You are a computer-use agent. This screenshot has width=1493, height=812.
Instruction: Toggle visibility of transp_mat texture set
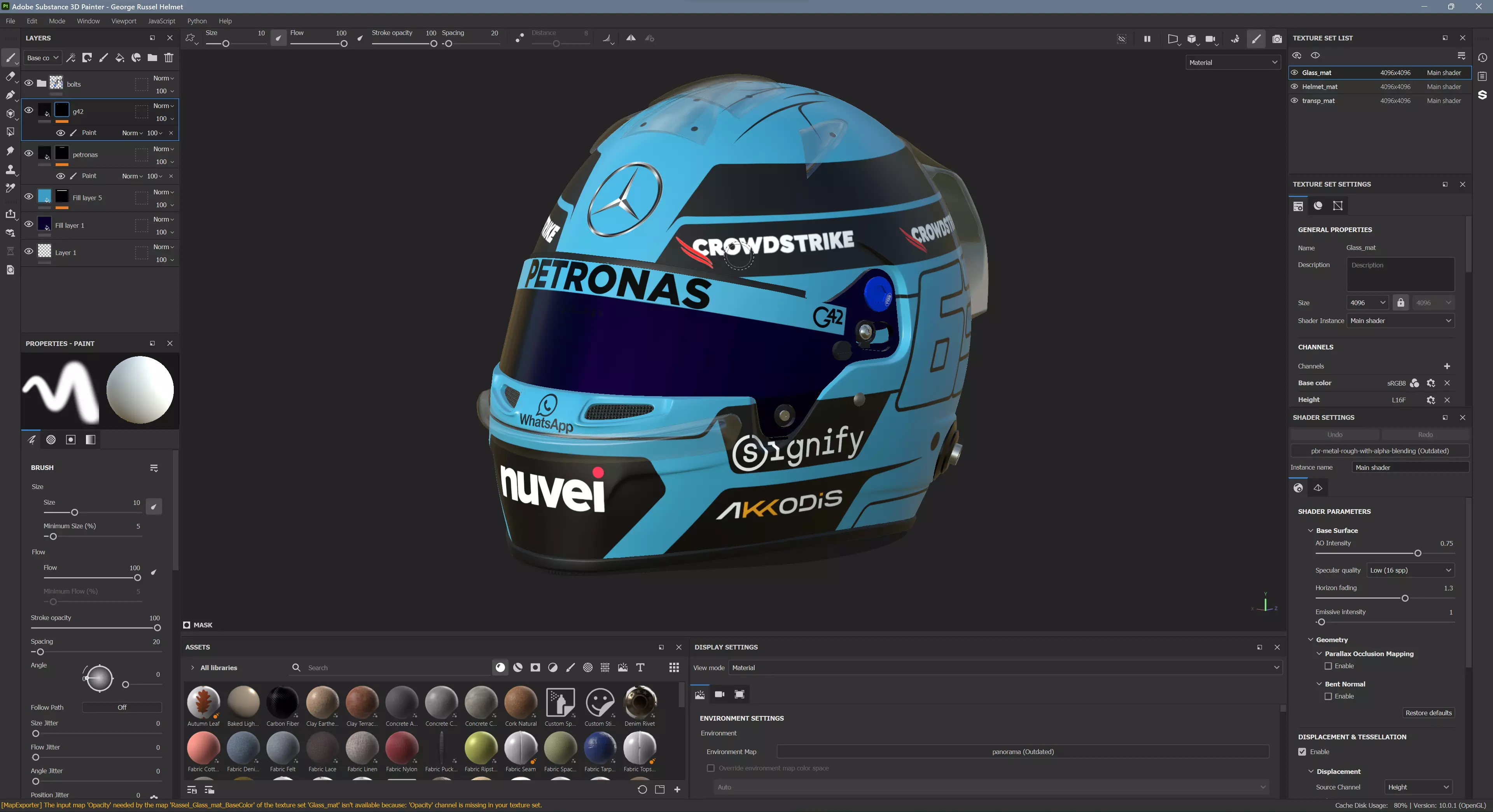point(1295,100)
